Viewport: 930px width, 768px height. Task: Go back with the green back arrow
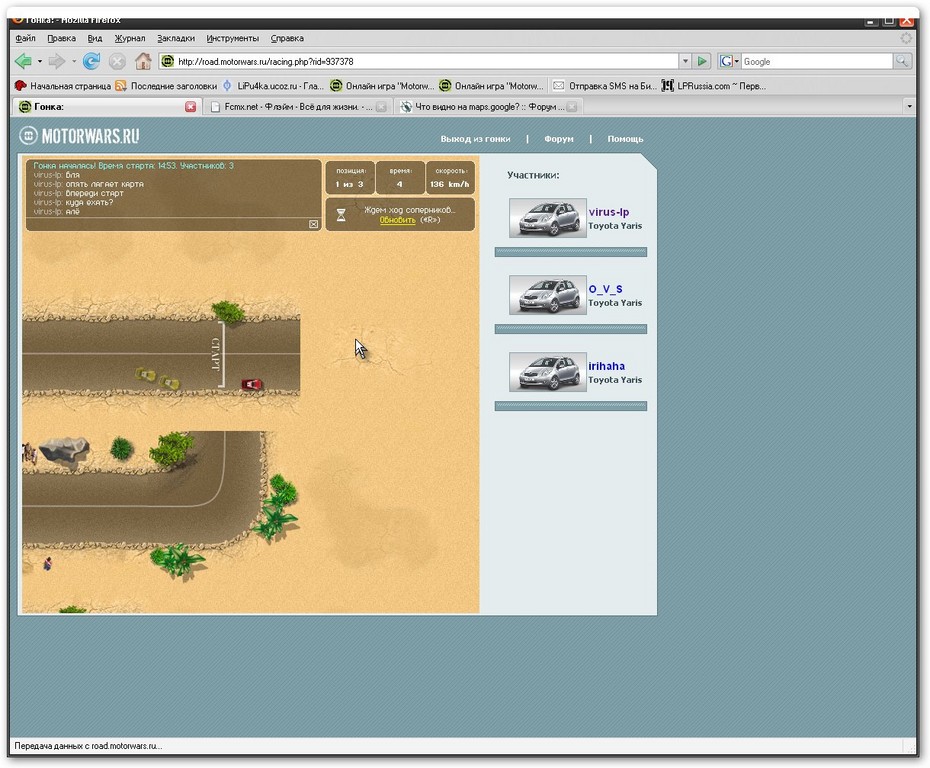point(23,61)
